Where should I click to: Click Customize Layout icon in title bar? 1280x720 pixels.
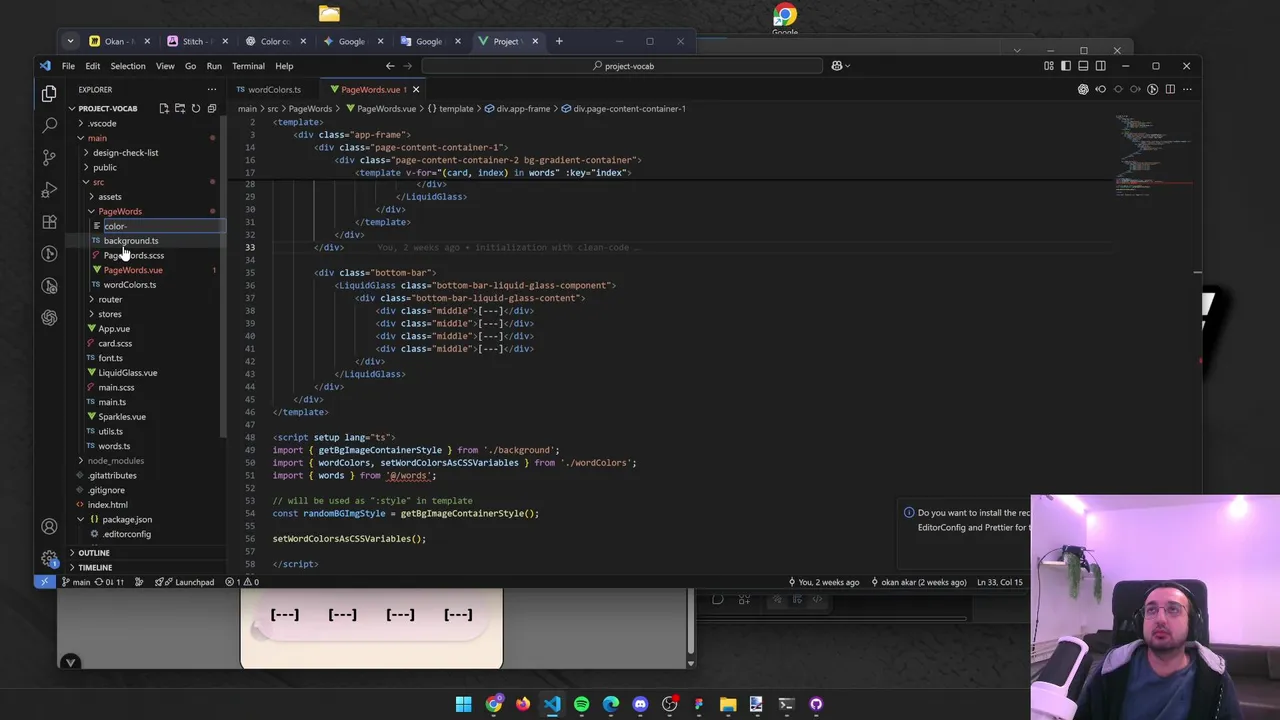[x=1049, y=66]
